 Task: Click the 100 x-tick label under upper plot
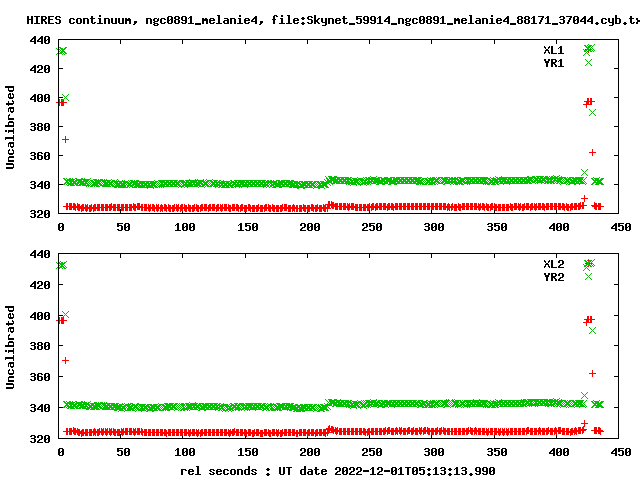[x=185, y=227]
